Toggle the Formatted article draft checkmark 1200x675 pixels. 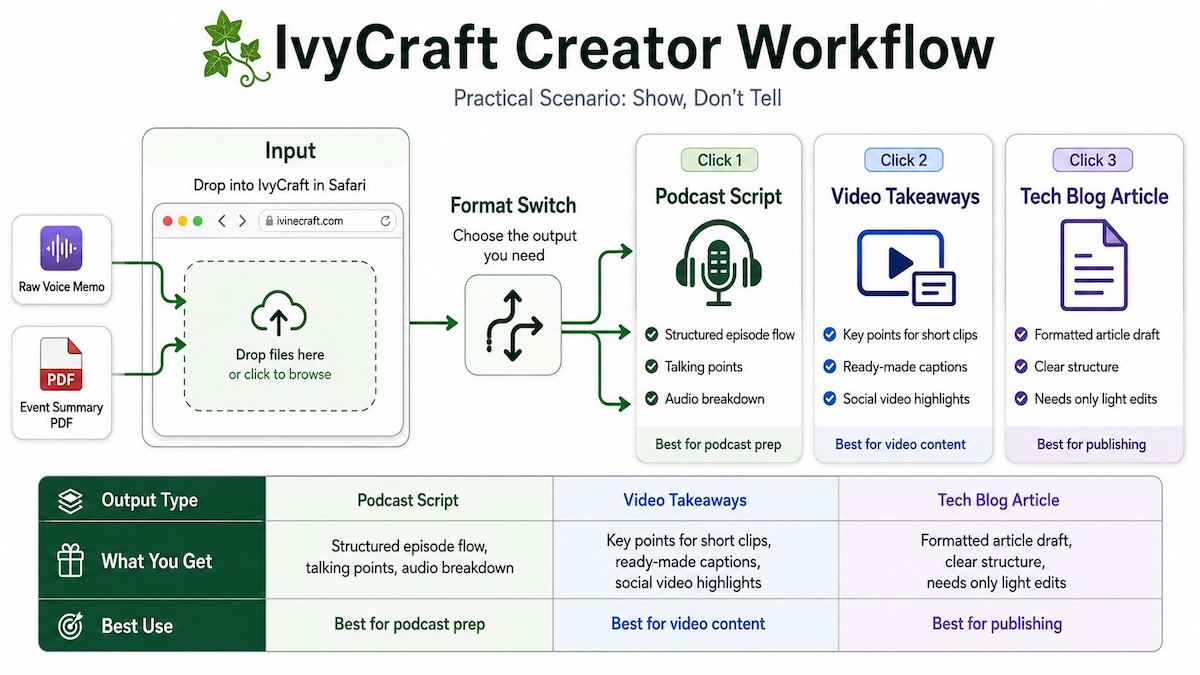(1021, 334)
